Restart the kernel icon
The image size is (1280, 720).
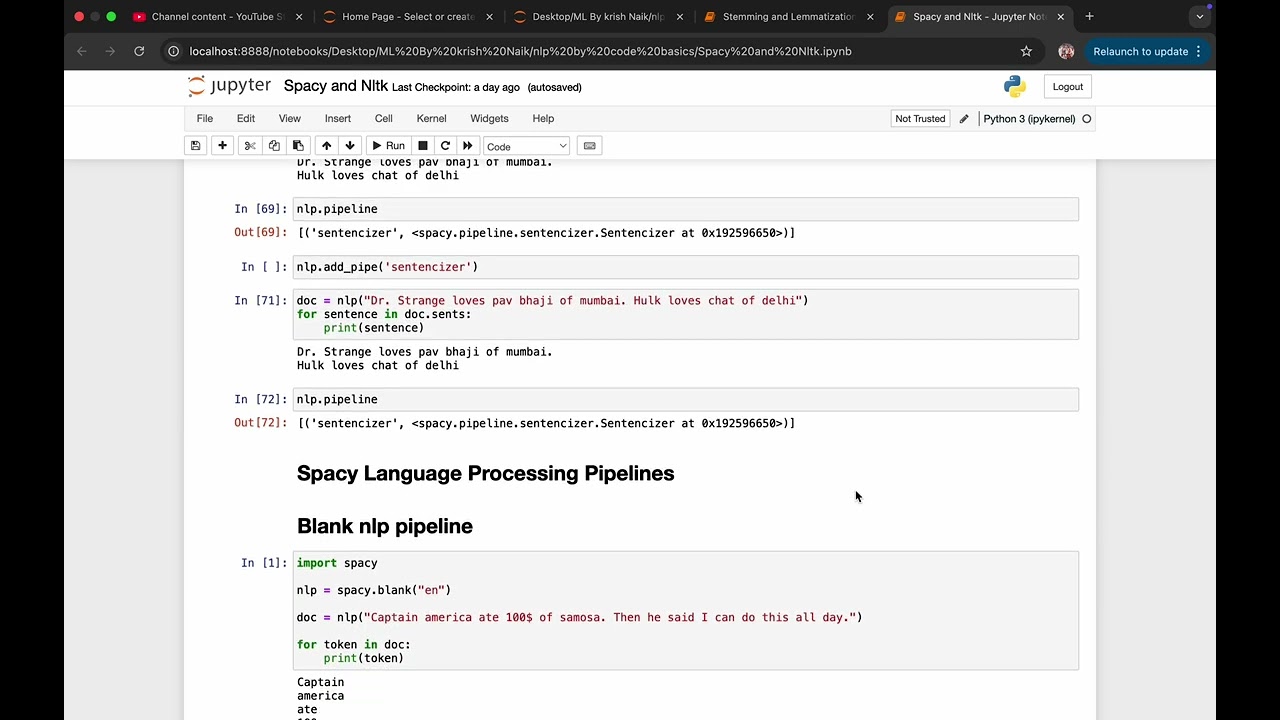click(446, 146)
